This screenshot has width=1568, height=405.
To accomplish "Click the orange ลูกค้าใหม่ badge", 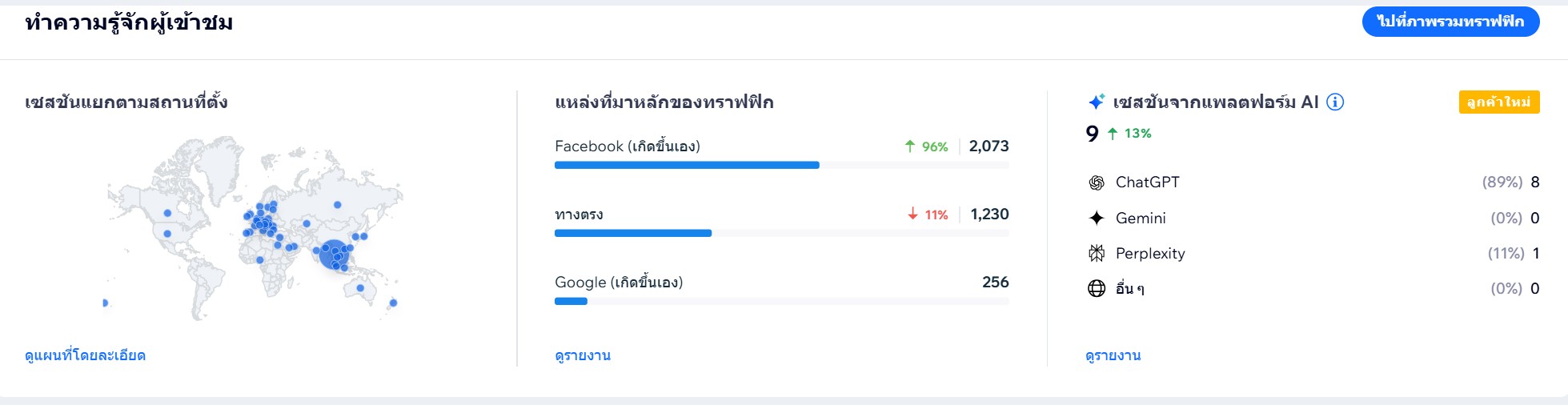I will (x=1498, y=102).
